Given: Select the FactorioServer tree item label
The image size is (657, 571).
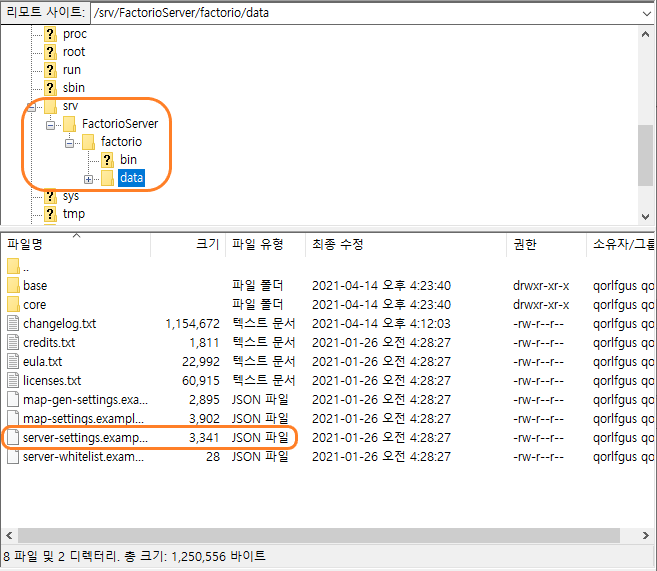Looking at the screenshot, I should pos(120,124).
